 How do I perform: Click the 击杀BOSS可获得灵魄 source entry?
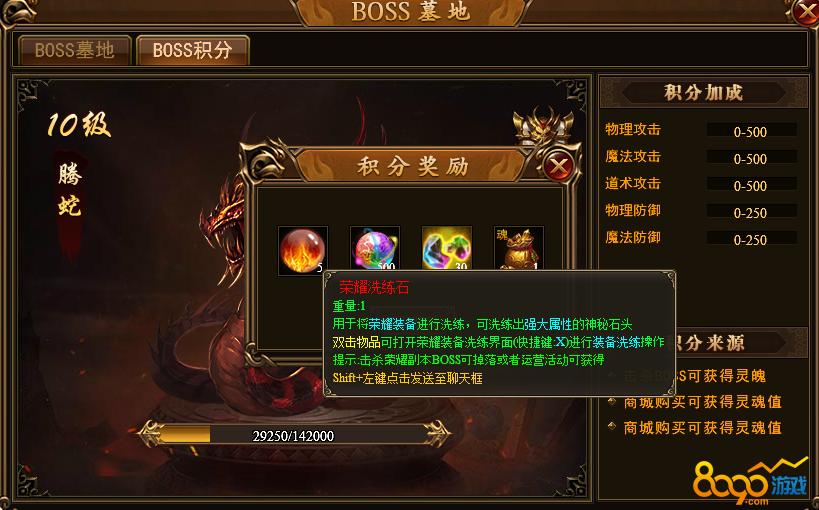click(x=695, y=376)
